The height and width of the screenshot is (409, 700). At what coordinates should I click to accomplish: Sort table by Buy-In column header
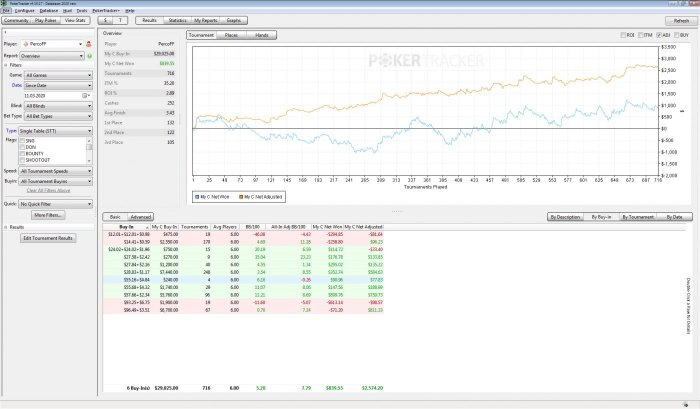coord(126,227)
